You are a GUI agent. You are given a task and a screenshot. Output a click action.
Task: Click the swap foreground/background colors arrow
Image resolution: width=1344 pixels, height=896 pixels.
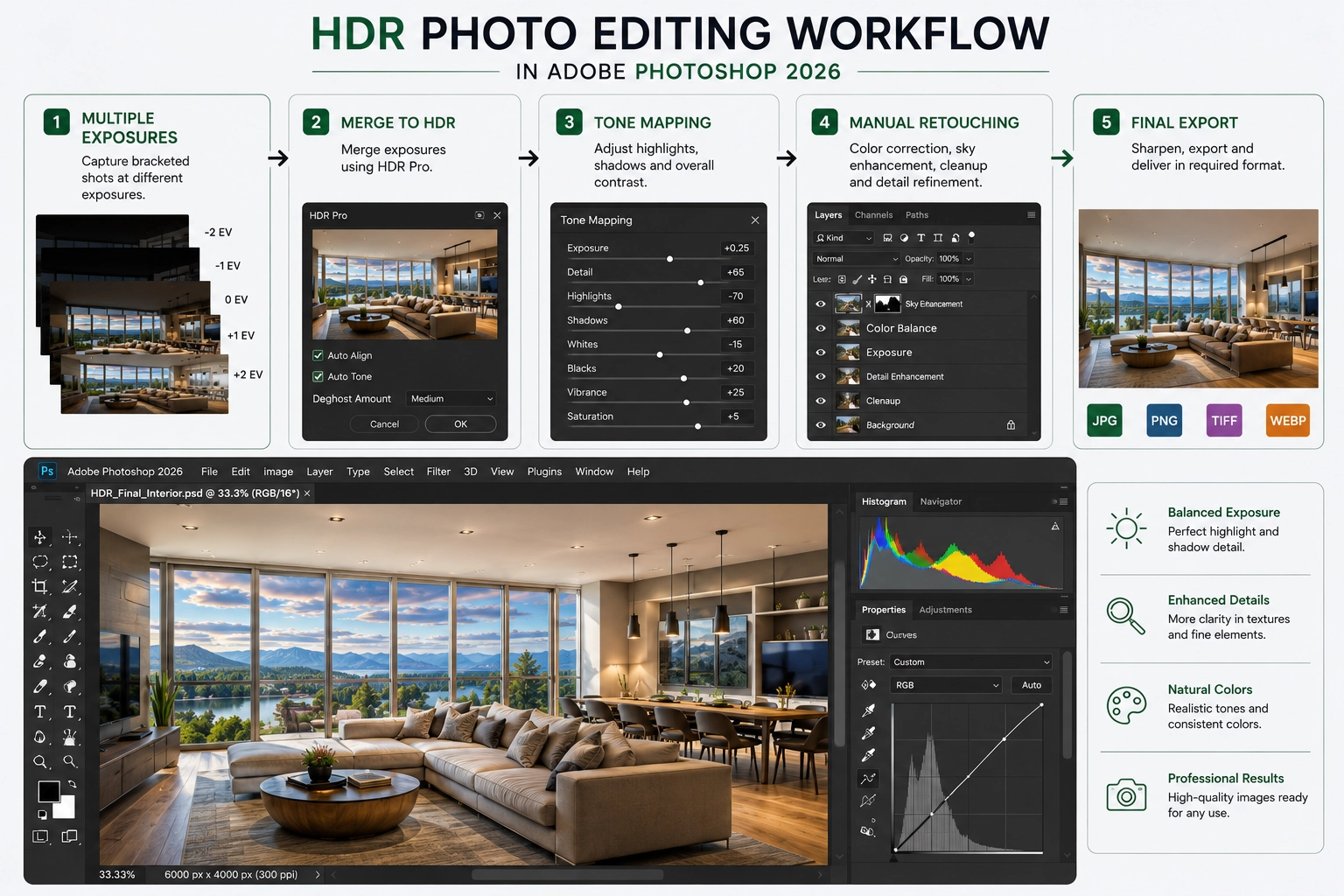click(72, 784)
